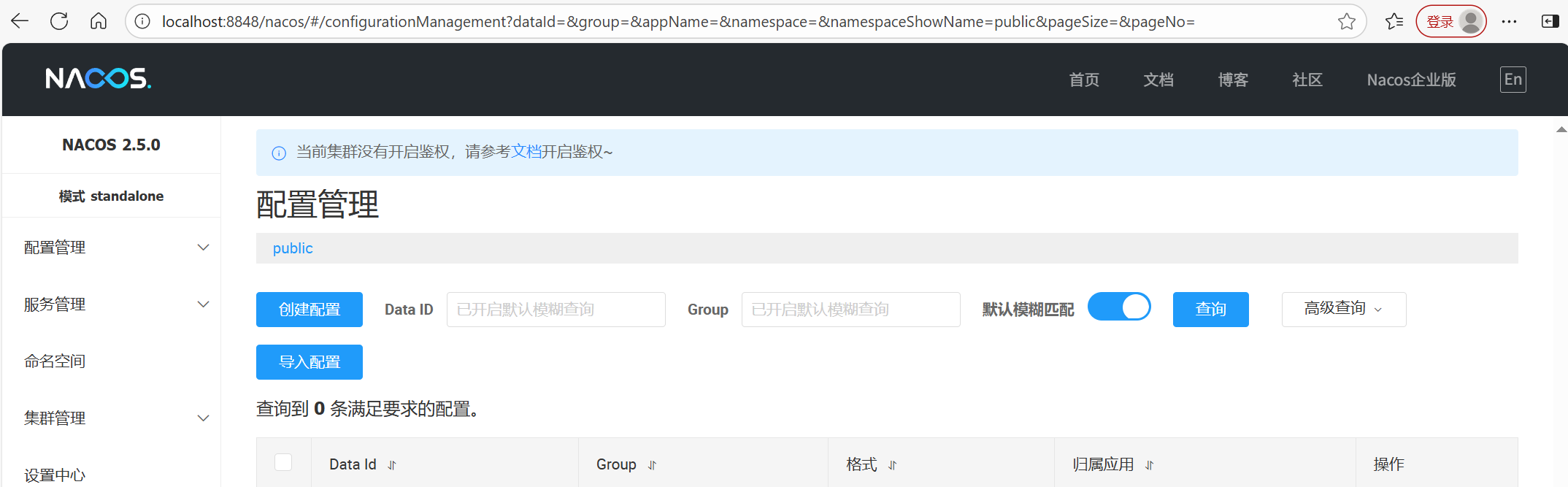Open browser favorites list icon
Screen dimensions: 1568x487
click(1394, 21)
